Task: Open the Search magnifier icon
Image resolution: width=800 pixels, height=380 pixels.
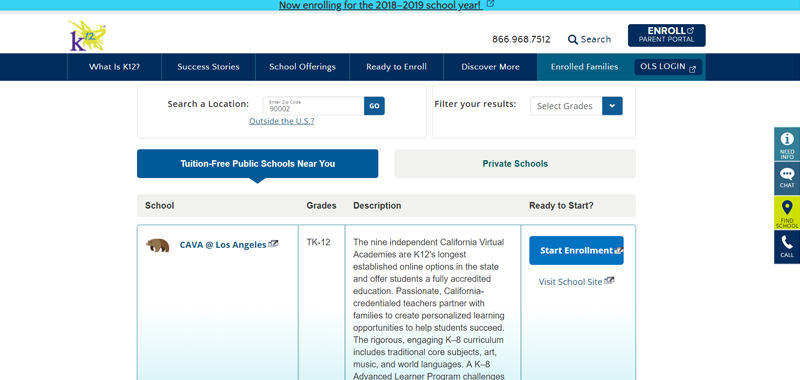Action: click(x=572, y=39)
